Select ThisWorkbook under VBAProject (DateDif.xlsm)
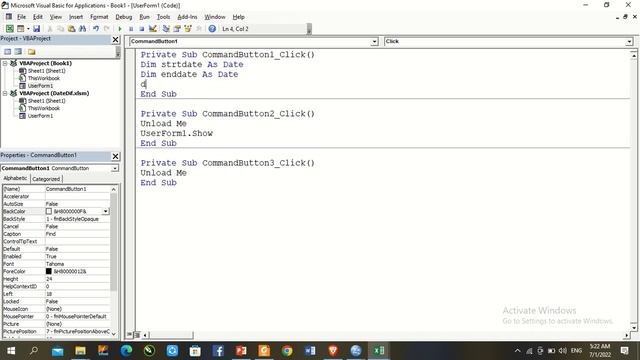This screenshot has height=360, width=640. pos(44,108)
